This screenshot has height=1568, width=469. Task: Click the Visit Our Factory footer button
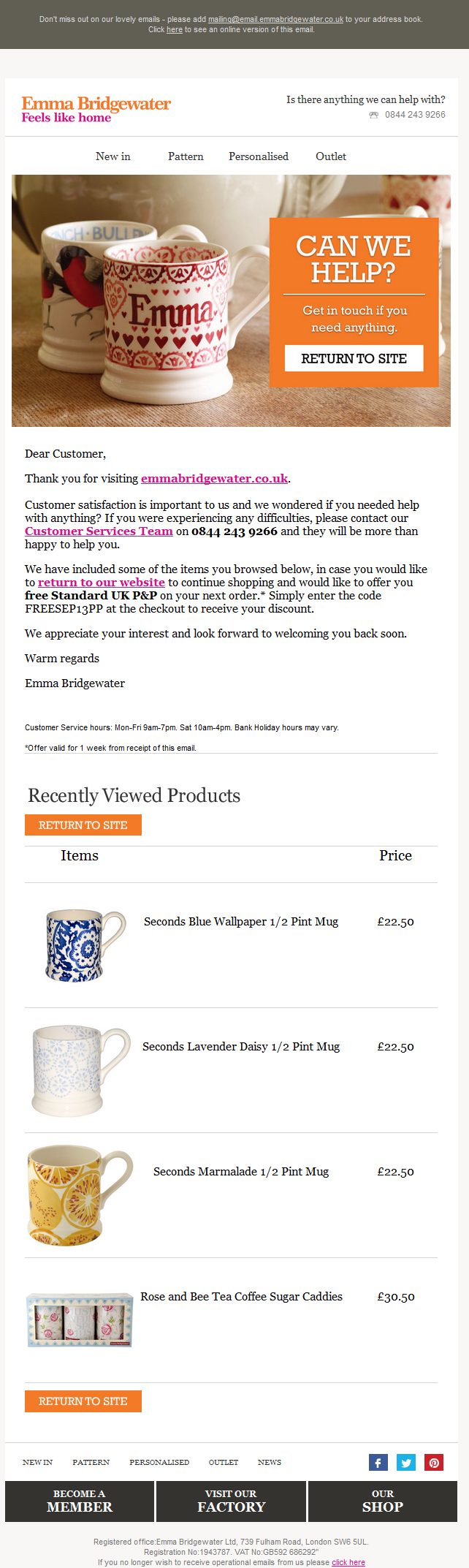231,1501
